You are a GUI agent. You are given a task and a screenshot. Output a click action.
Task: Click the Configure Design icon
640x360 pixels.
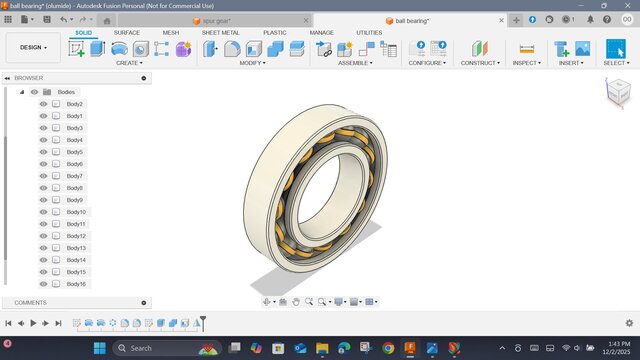(x=417, y=49)
